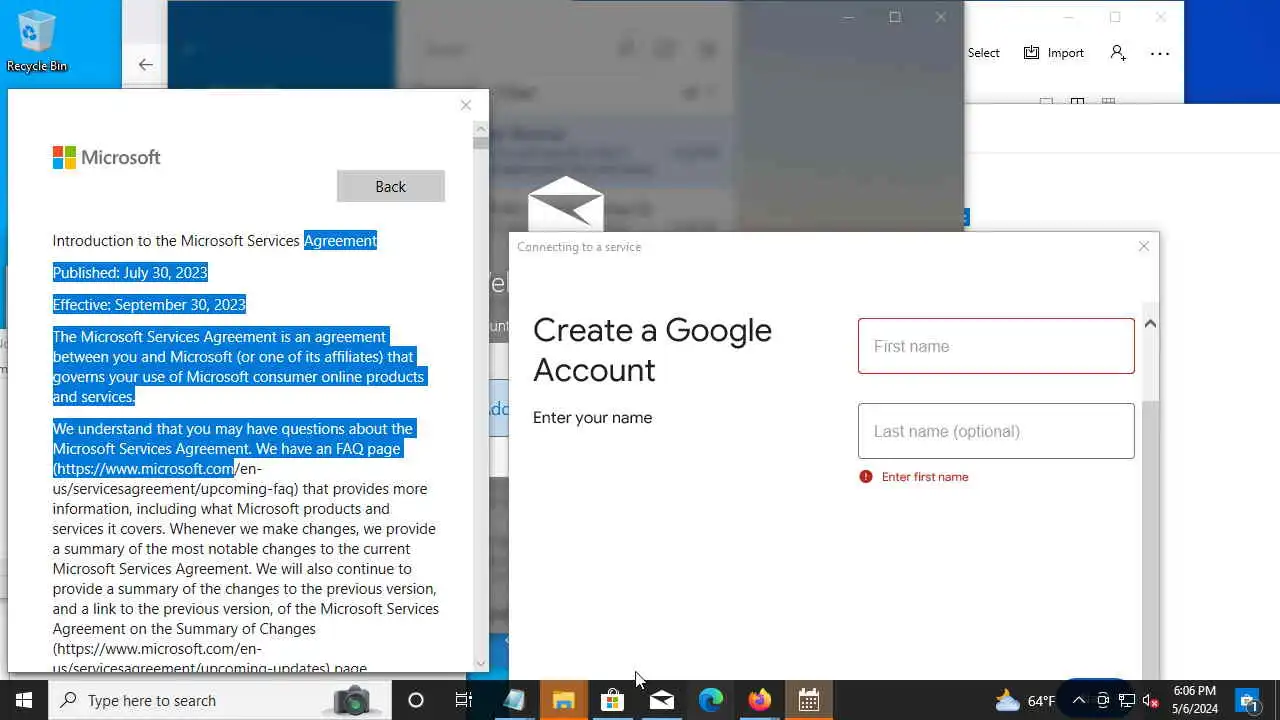This screenshot has width=1280, height=720.
Task: Click 'Effective: September 30, 2023' text
Action: pos(149,304)
